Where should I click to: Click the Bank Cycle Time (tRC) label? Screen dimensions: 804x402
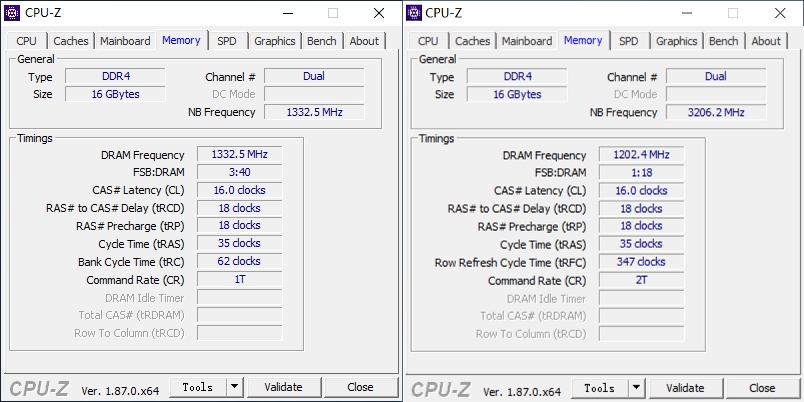pyautogui.click(x=131, y=262)
